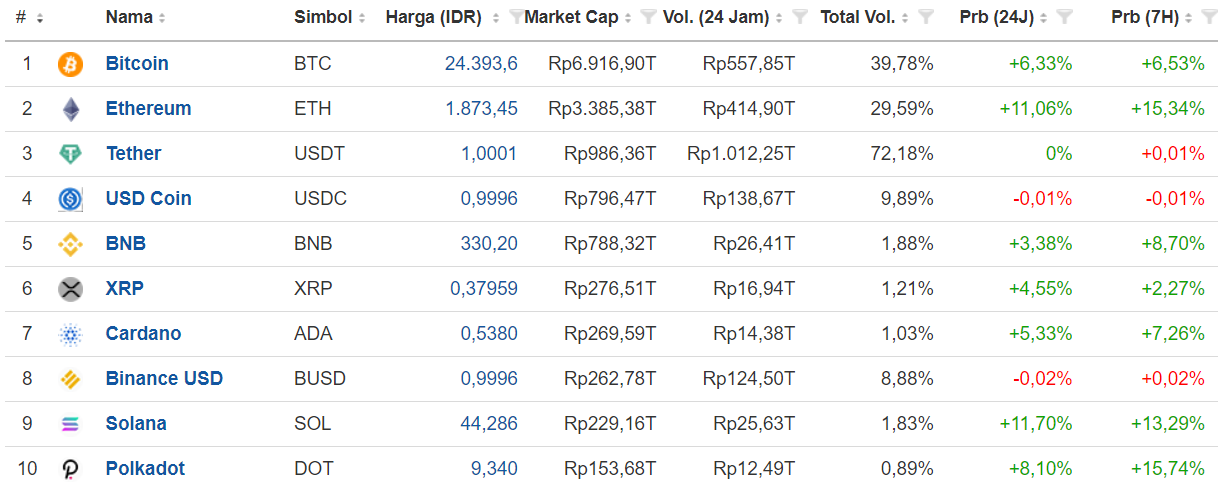Open the Bitcoin name link
The width and height of the screenshot is (1221, 488).
[x=137, y=63]
